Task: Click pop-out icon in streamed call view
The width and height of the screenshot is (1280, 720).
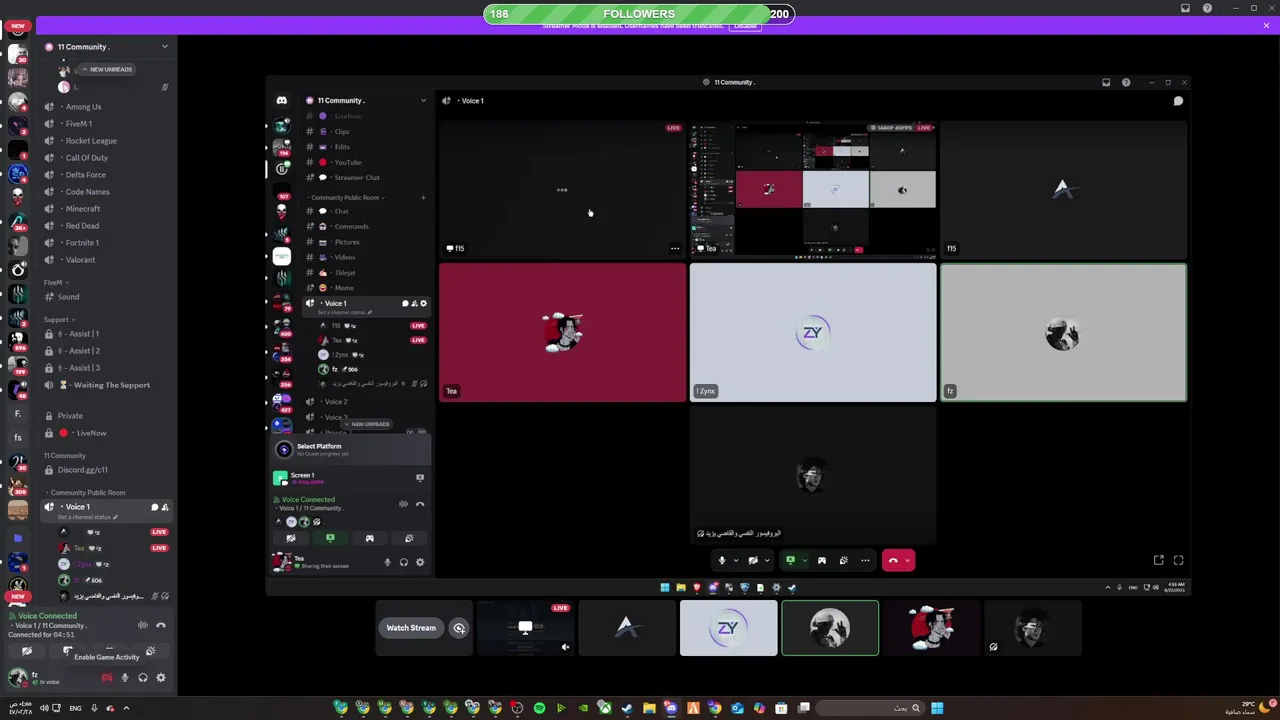Action: (1158, 560)
